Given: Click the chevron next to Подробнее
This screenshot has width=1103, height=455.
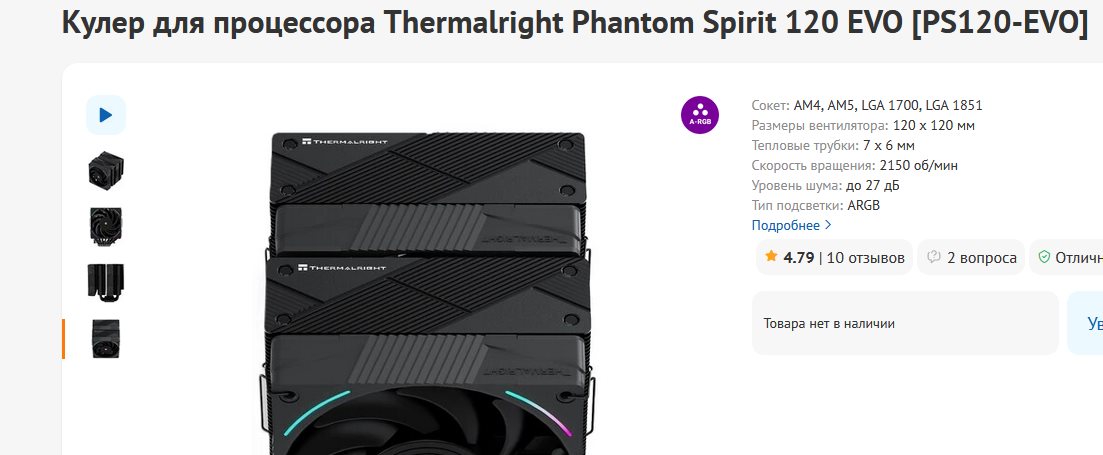Looking at the screenshot, I should point(828,226).
